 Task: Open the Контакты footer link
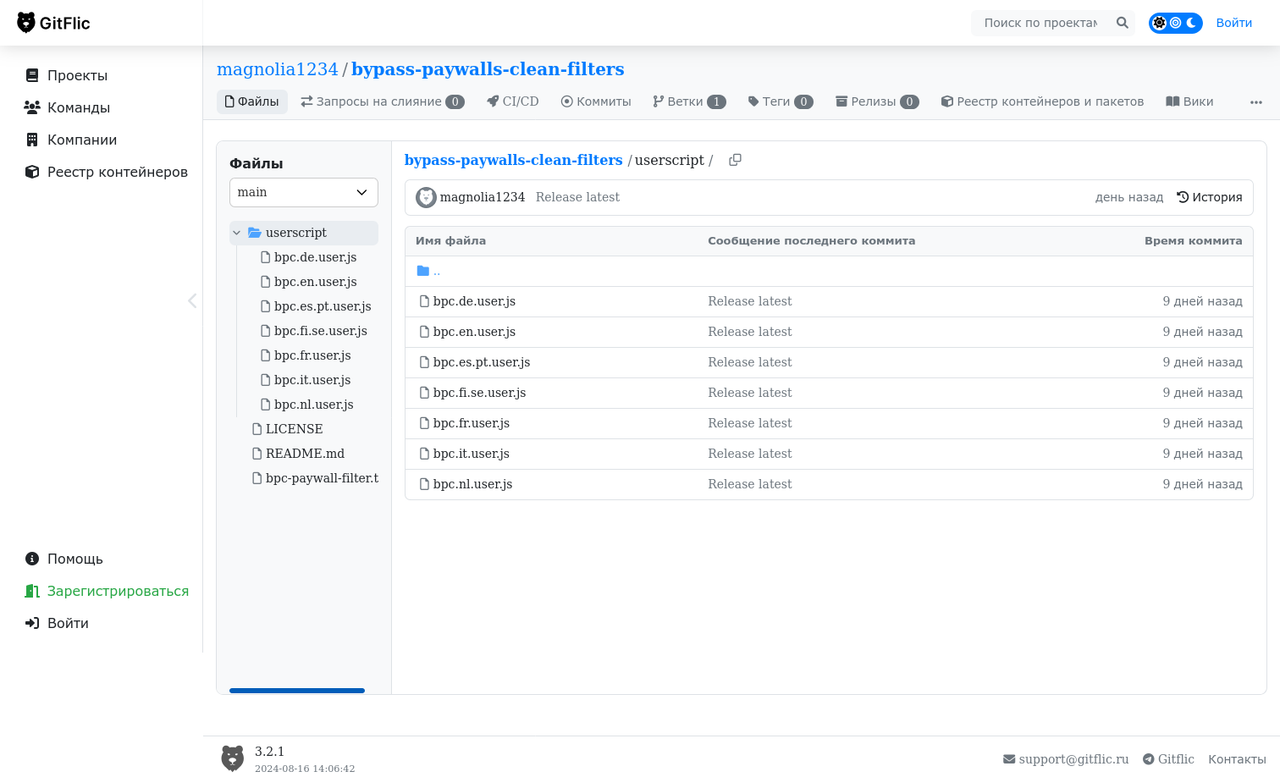(1237, 759)
